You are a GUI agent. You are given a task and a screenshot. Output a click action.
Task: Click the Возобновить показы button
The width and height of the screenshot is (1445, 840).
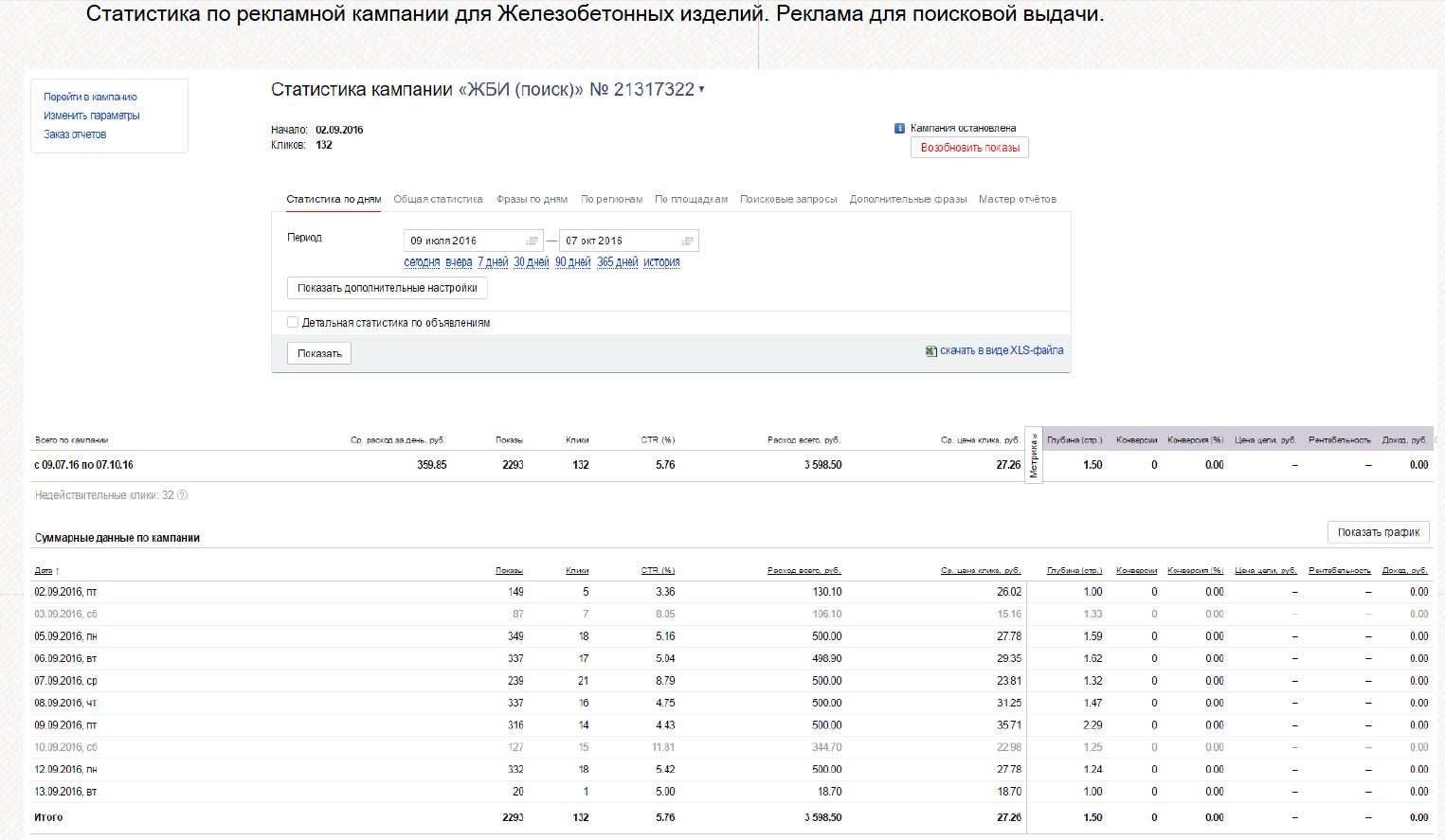point(969,148)
